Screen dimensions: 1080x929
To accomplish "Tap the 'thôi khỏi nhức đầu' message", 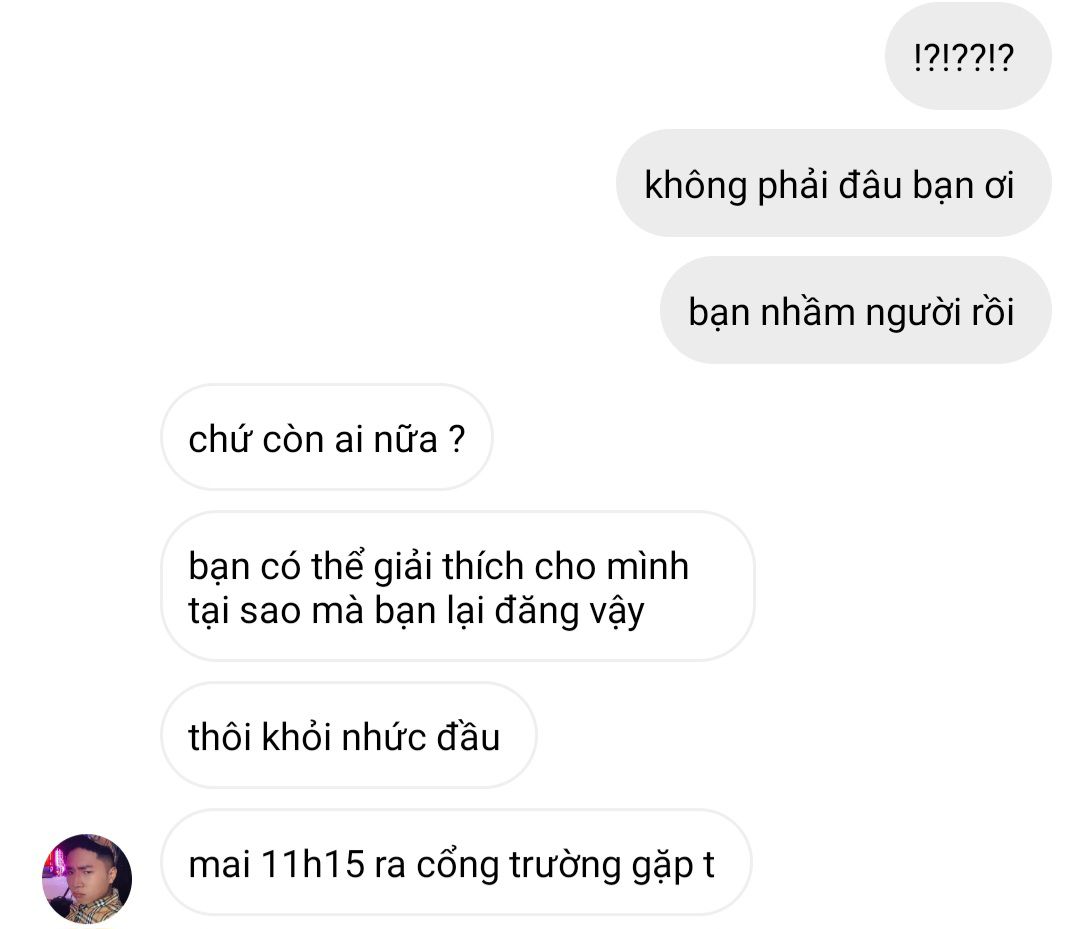I will coord(349,735).
